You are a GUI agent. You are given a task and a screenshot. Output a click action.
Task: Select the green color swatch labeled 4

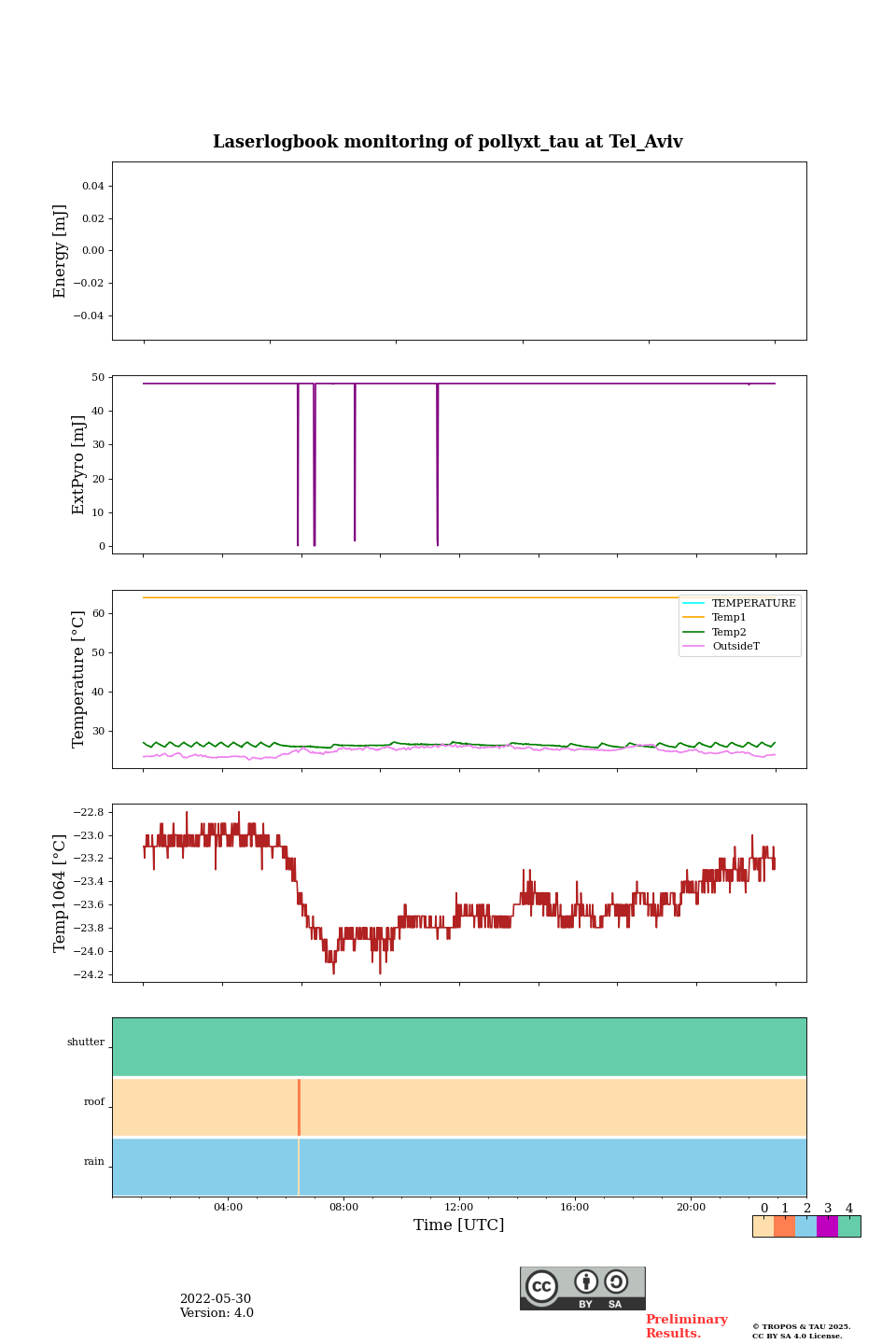click(x=849, y=1226)
